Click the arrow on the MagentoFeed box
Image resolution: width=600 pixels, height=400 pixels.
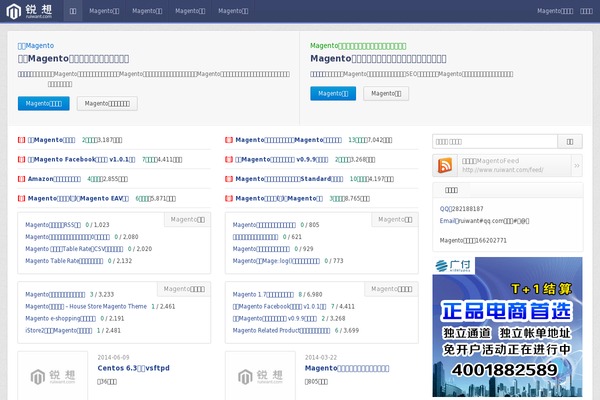[575, 165]
